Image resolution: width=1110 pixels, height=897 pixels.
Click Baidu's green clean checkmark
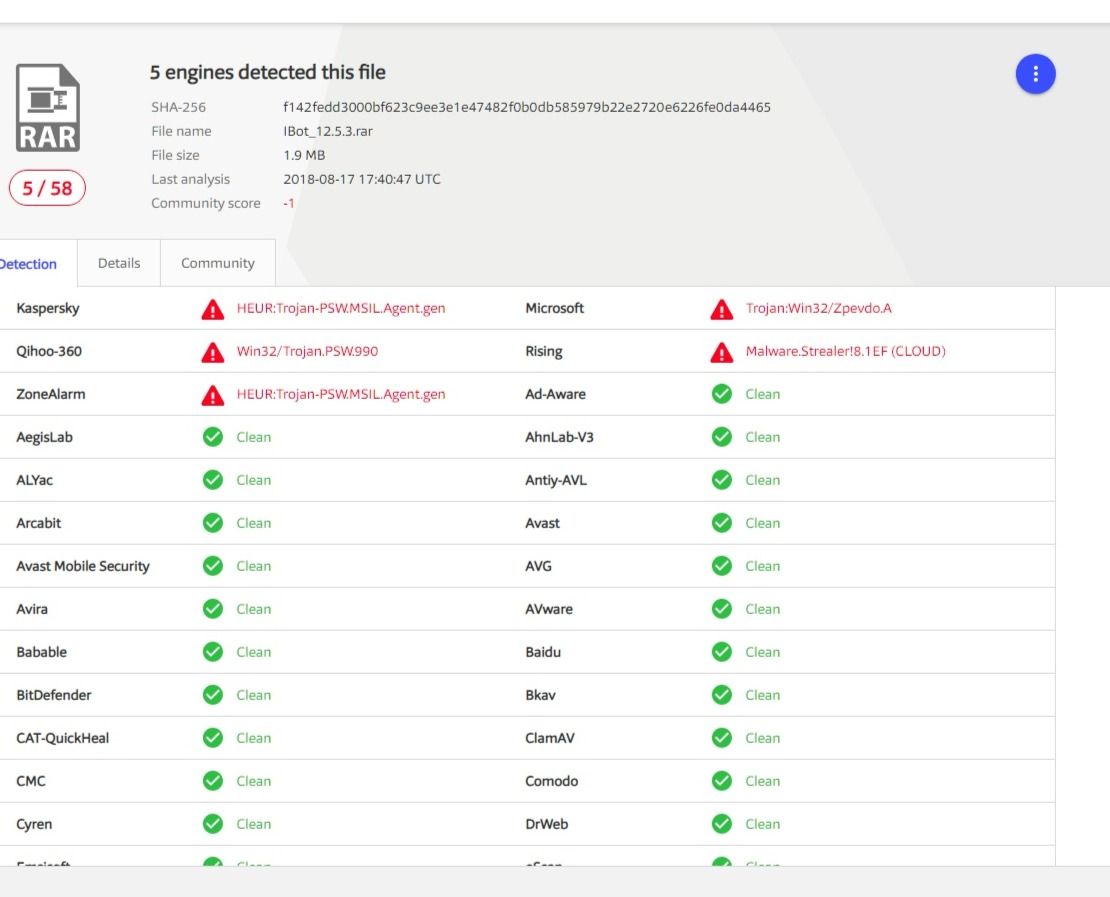pyautogui.click(x=721, y=651)
